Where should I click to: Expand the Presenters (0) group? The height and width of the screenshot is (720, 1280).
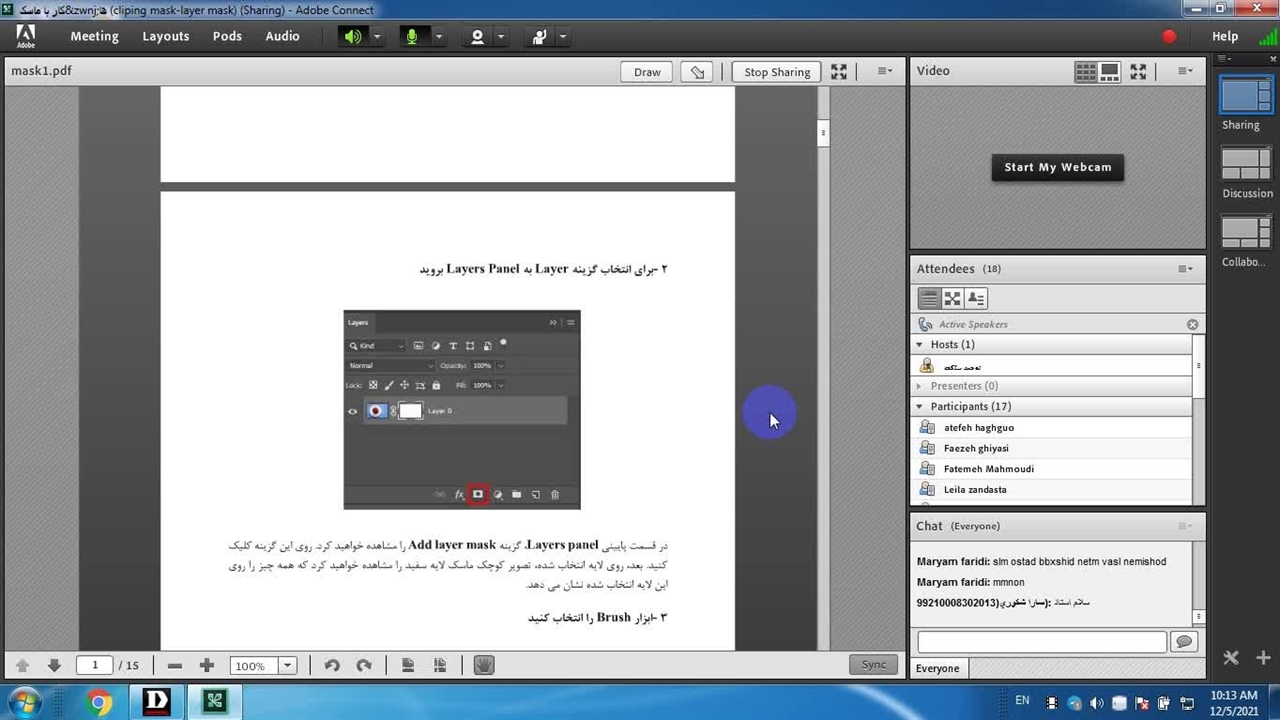[x=920, y=385]
